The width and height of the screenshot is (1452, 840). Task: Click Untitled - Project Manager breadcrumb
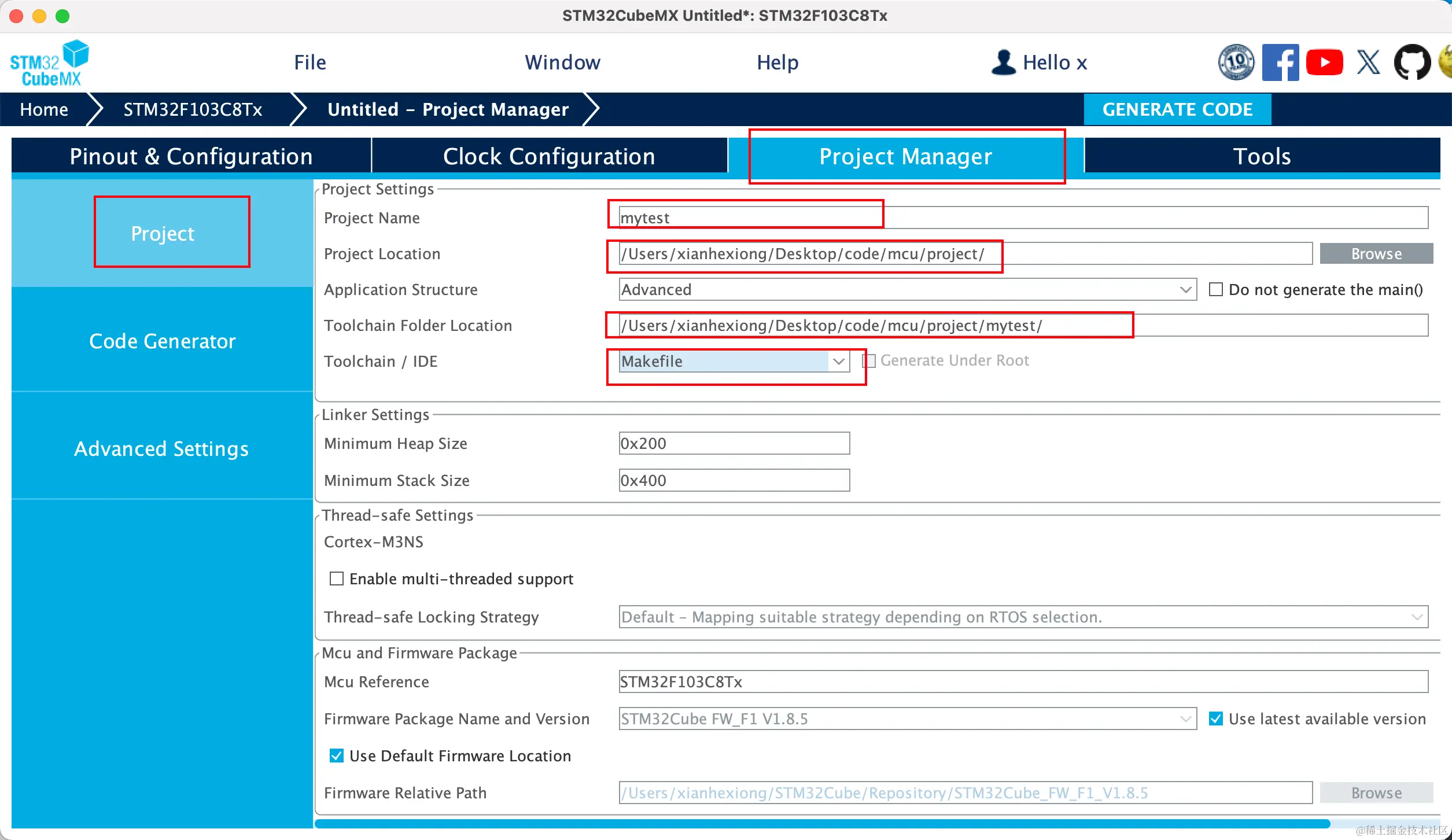[x=448, y=109]
